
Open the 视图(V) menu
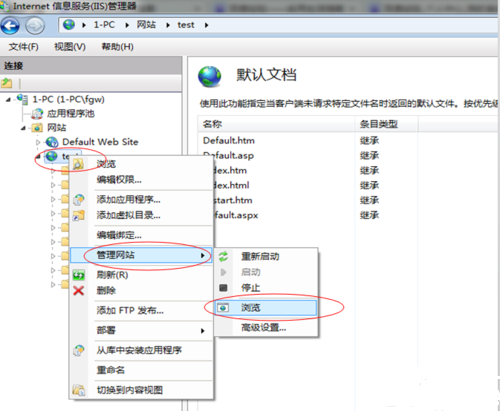coord(70,47)
